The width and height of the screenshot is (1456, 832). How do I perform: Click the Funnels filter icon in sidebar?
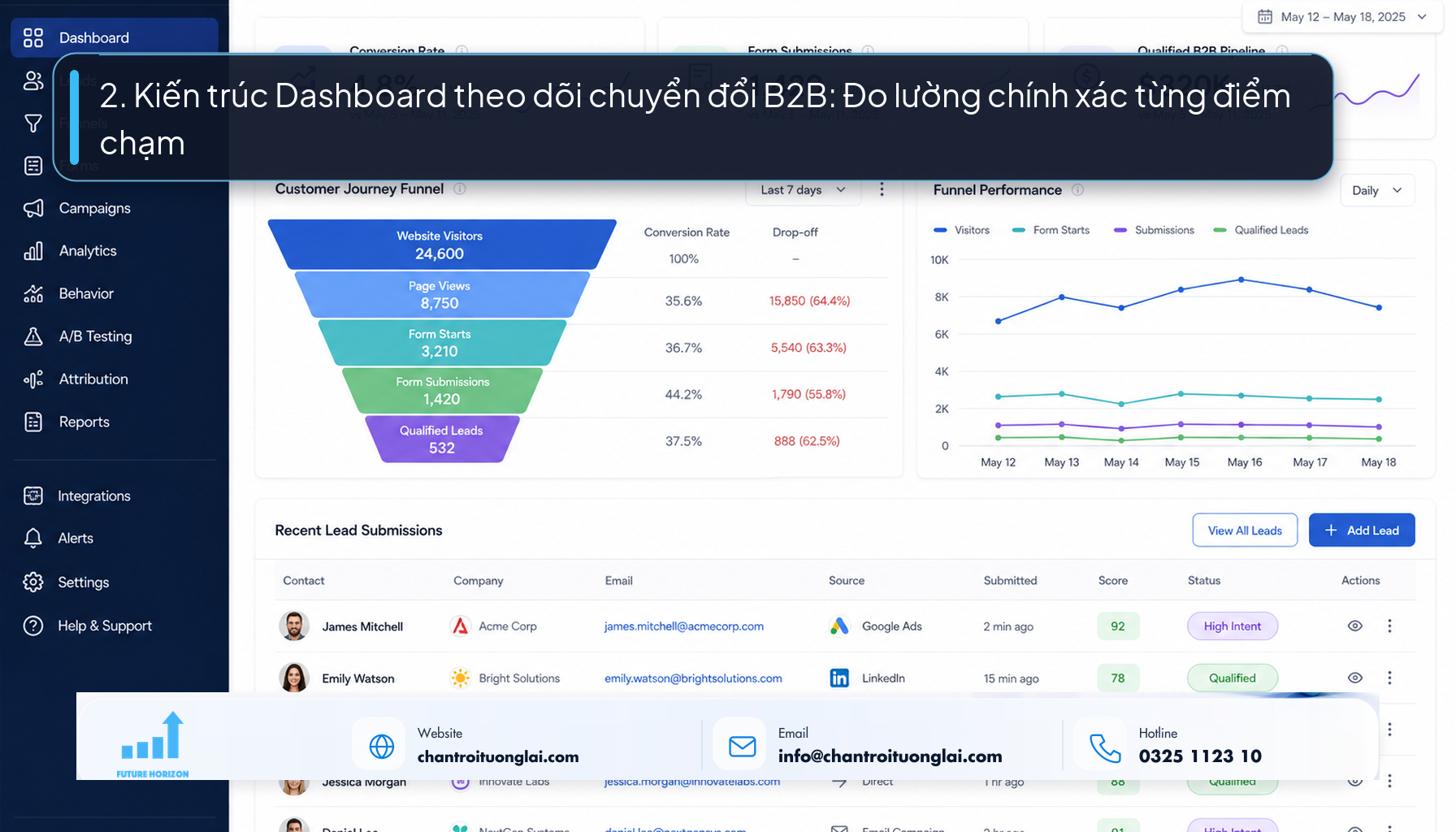point(33,123)
